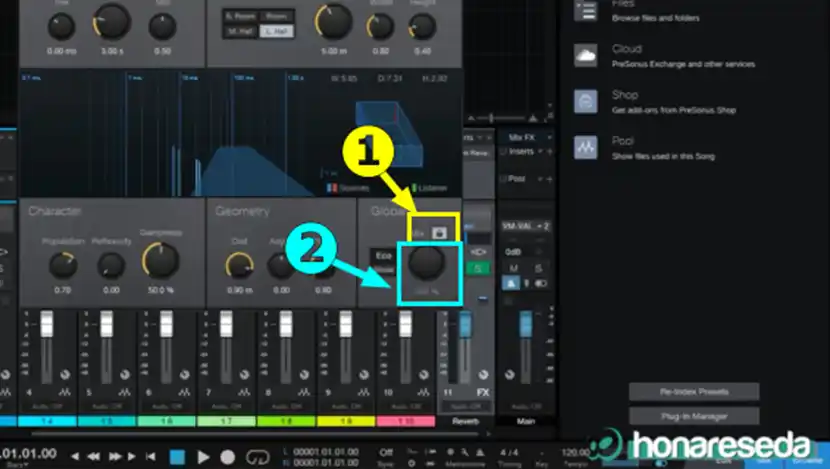Viewport: 830px width, 469px height.
Task: Click the pan knob on channel 4
Action: point(65,375)
